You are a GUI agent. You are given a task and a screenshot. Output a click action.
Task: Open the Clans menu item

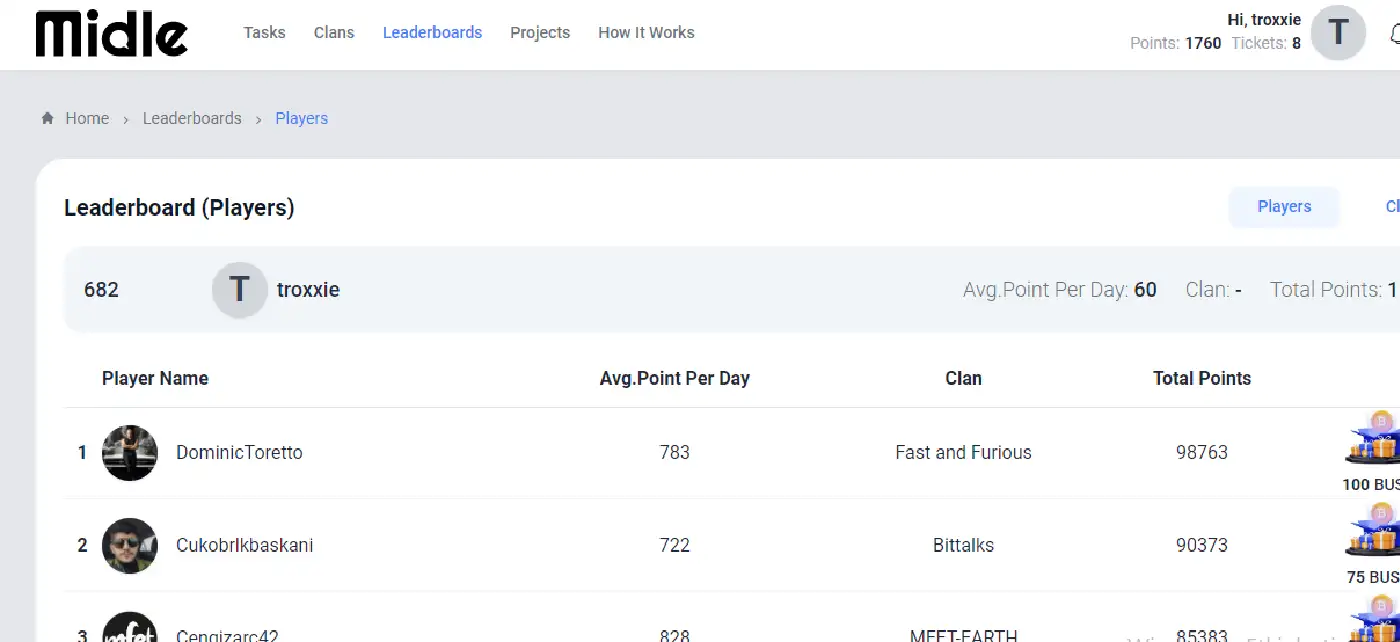click(334, 33)
